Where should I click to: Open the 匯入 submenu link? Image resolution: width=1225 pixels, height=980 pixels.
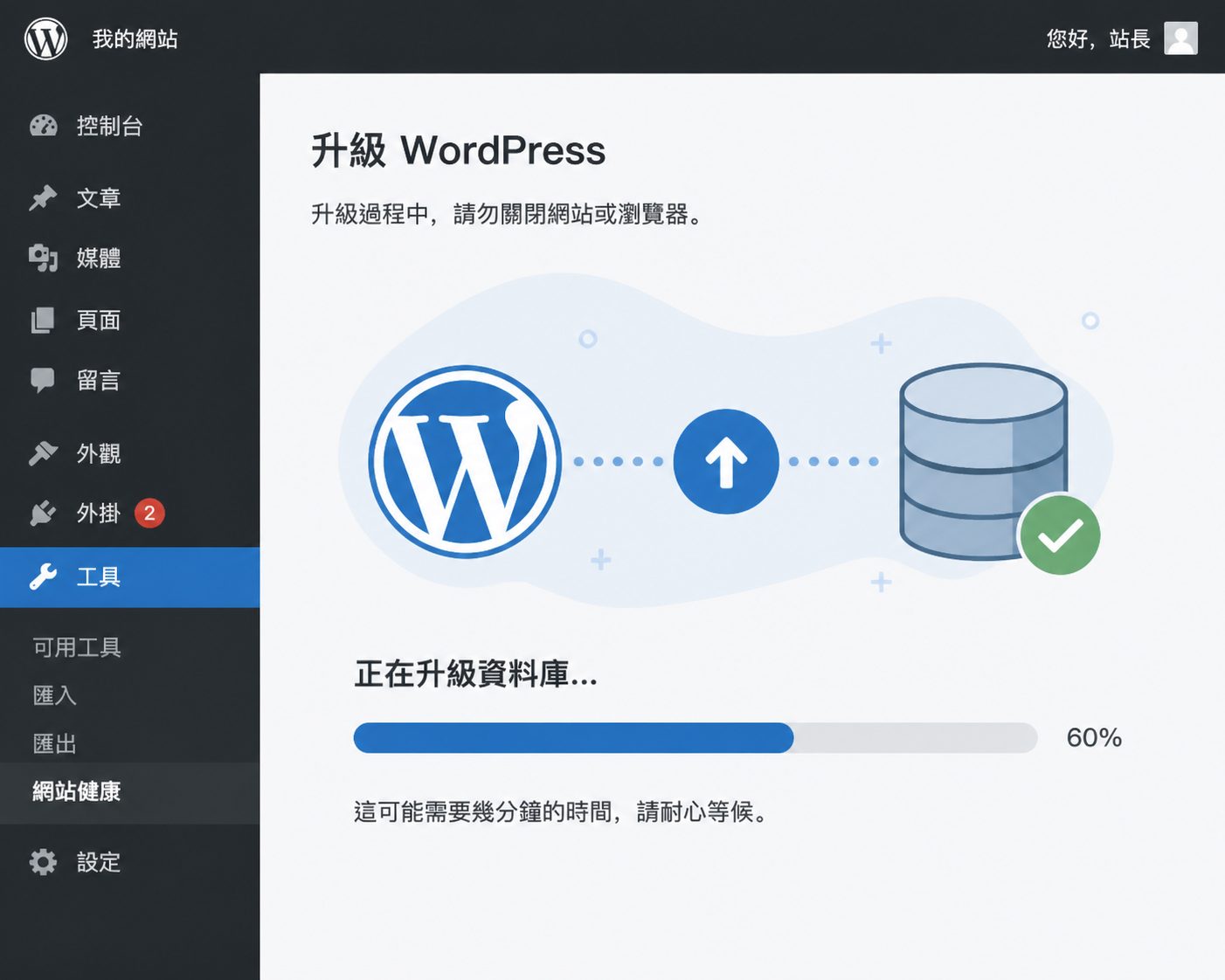(x=54, y=695)
